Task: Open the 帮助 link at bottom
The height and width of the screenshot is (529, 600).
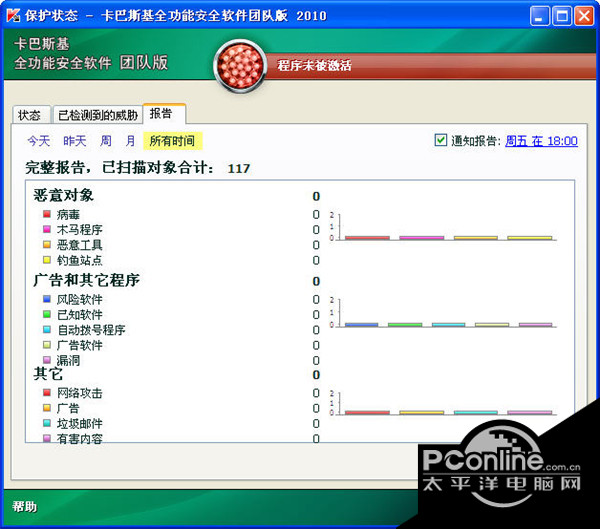Action: click(24, 506)
